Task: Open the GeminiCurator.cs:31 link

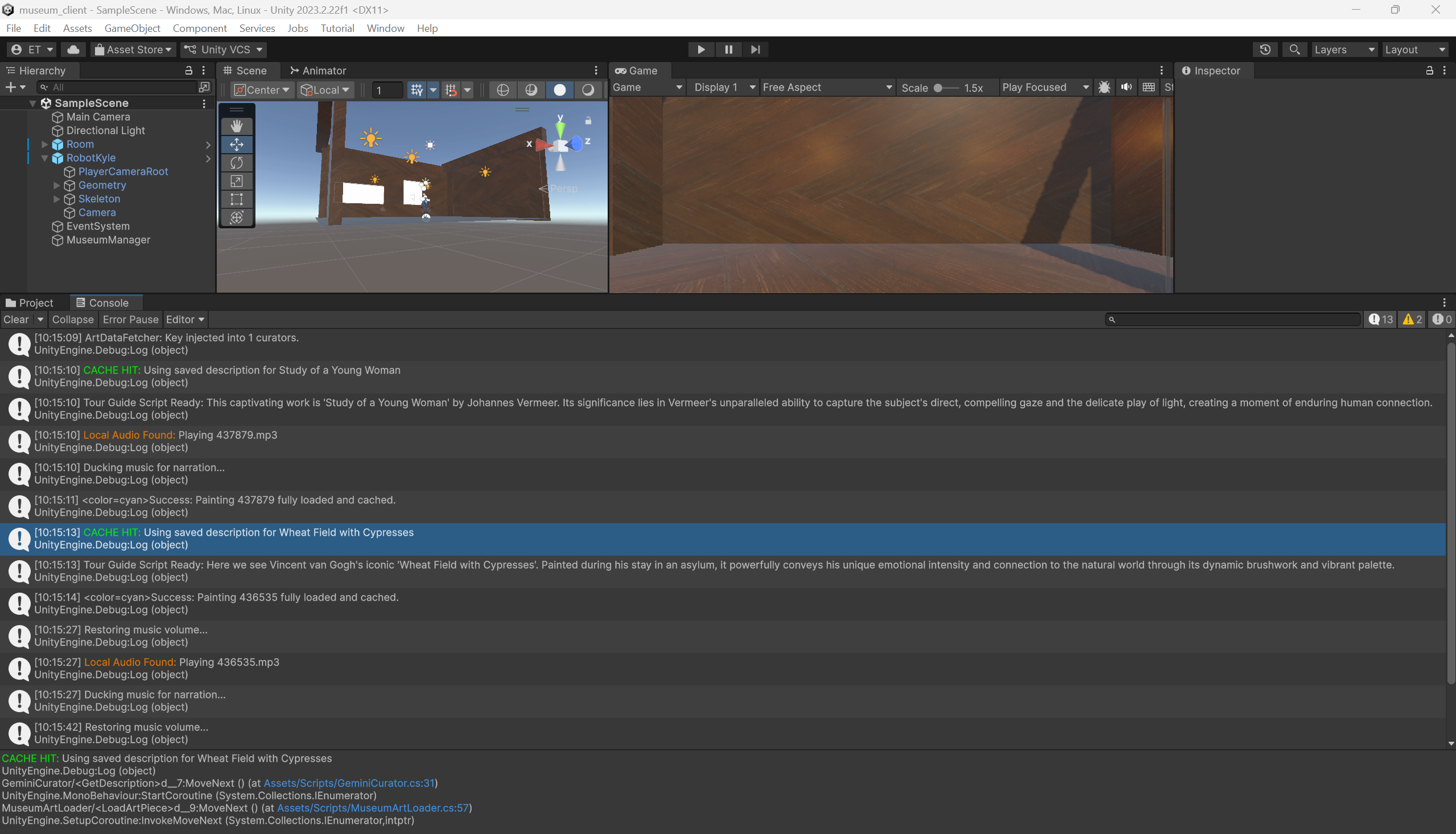Action: pyautogui.click(x=349, y=783)
